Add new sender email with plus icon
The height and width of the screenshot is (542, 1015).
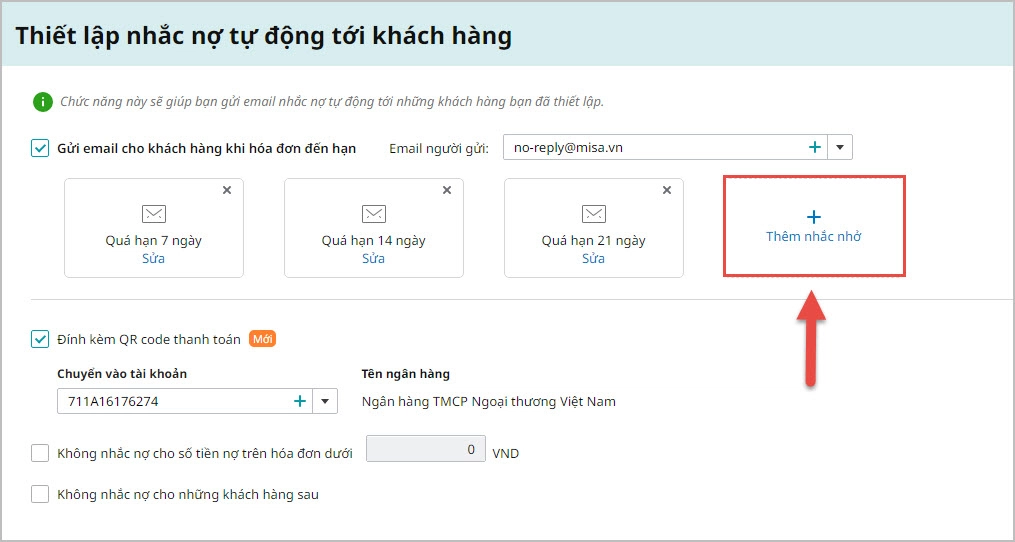(815, 148)
